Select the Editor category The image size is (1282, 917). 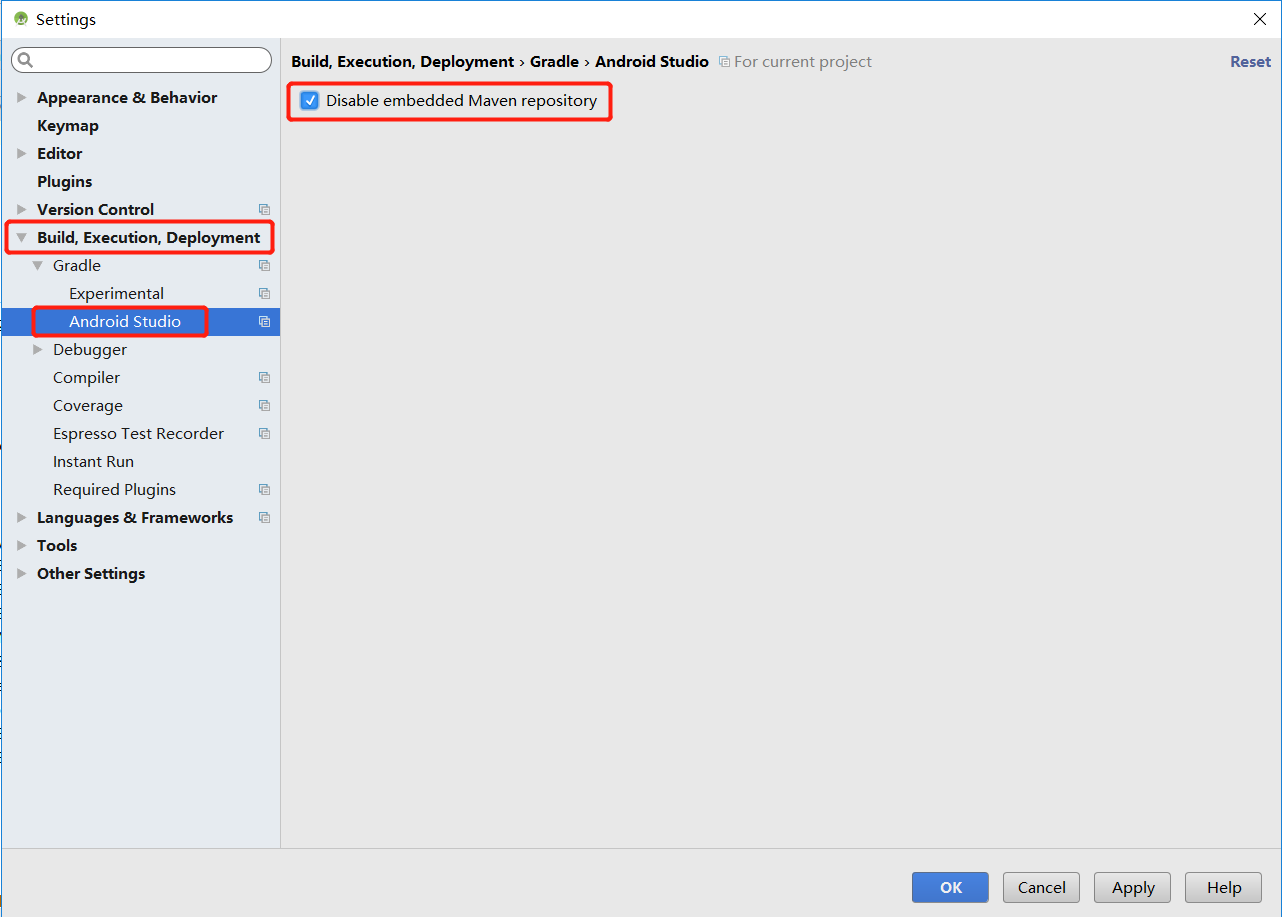coord(60,154)
